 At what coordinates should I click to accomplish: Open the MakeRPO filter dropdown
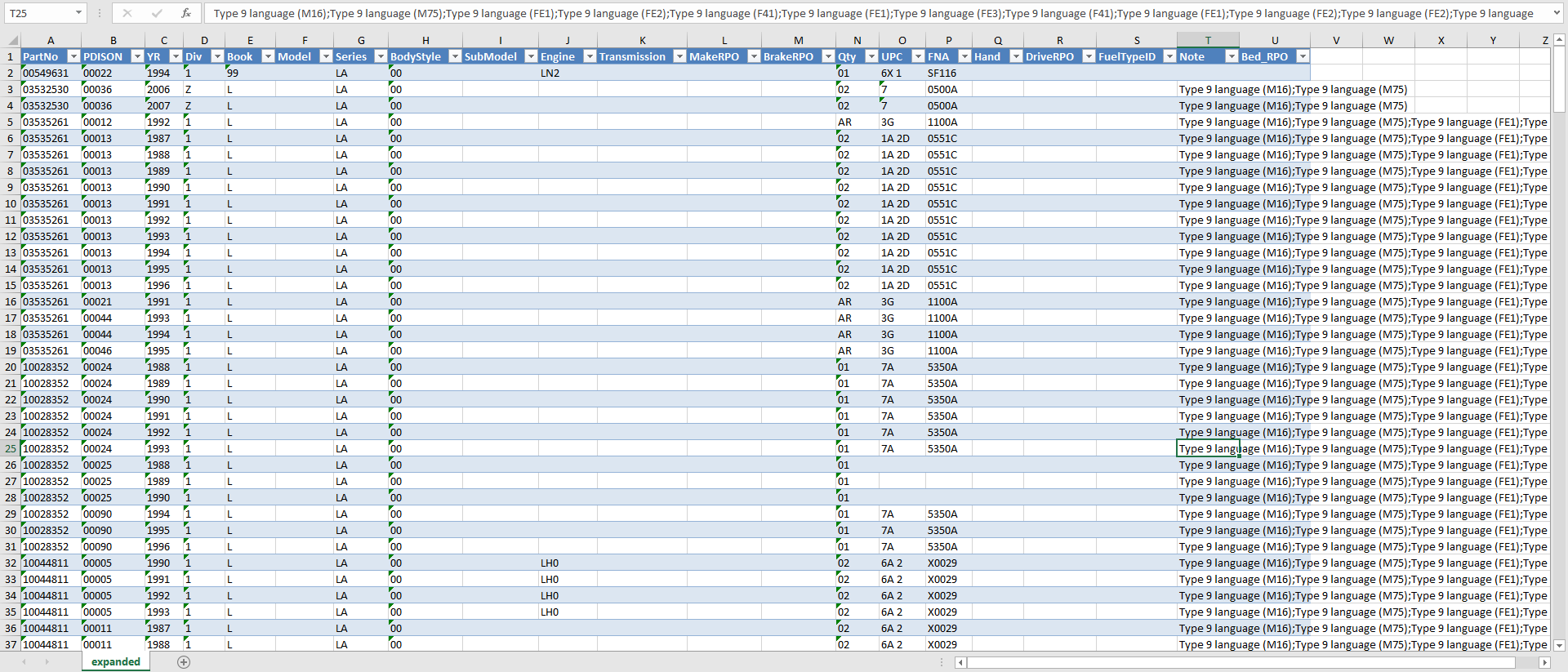coord(754,56)
